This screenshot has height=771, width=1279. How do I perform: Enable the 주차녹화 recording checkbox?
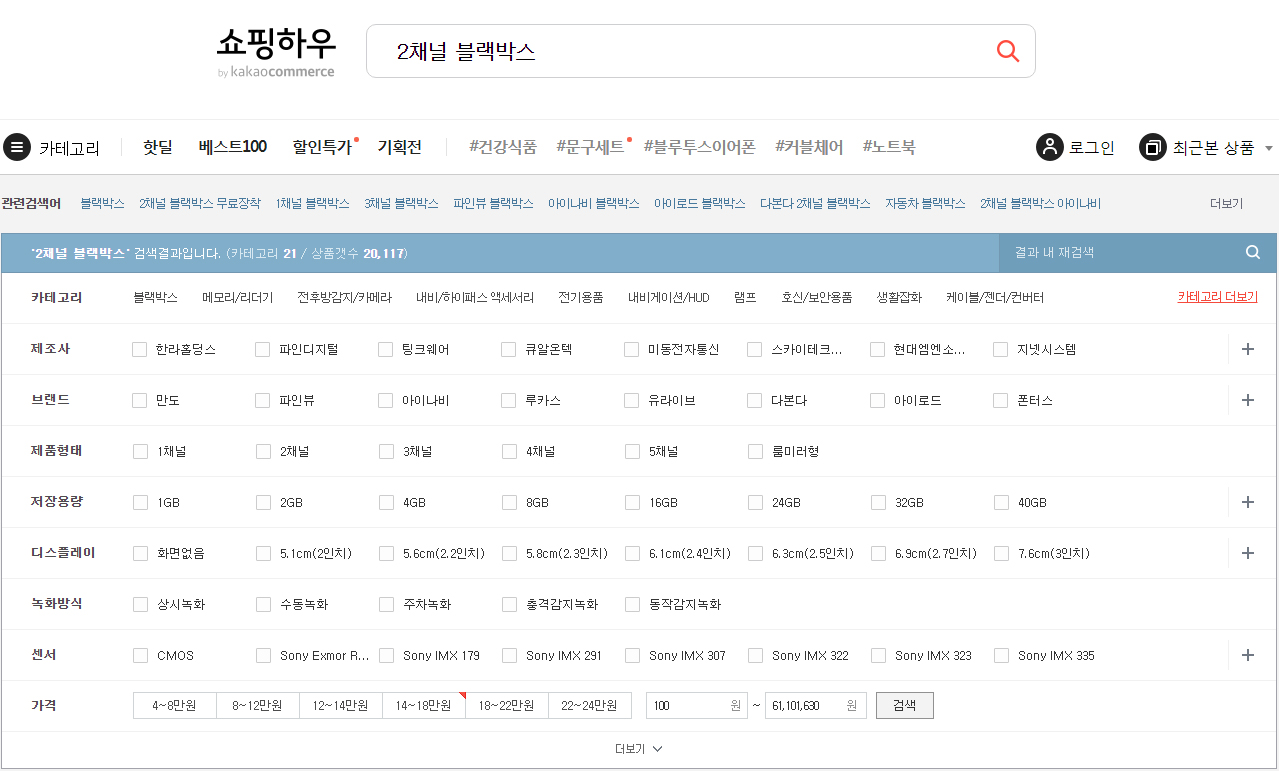coord(386,604)
